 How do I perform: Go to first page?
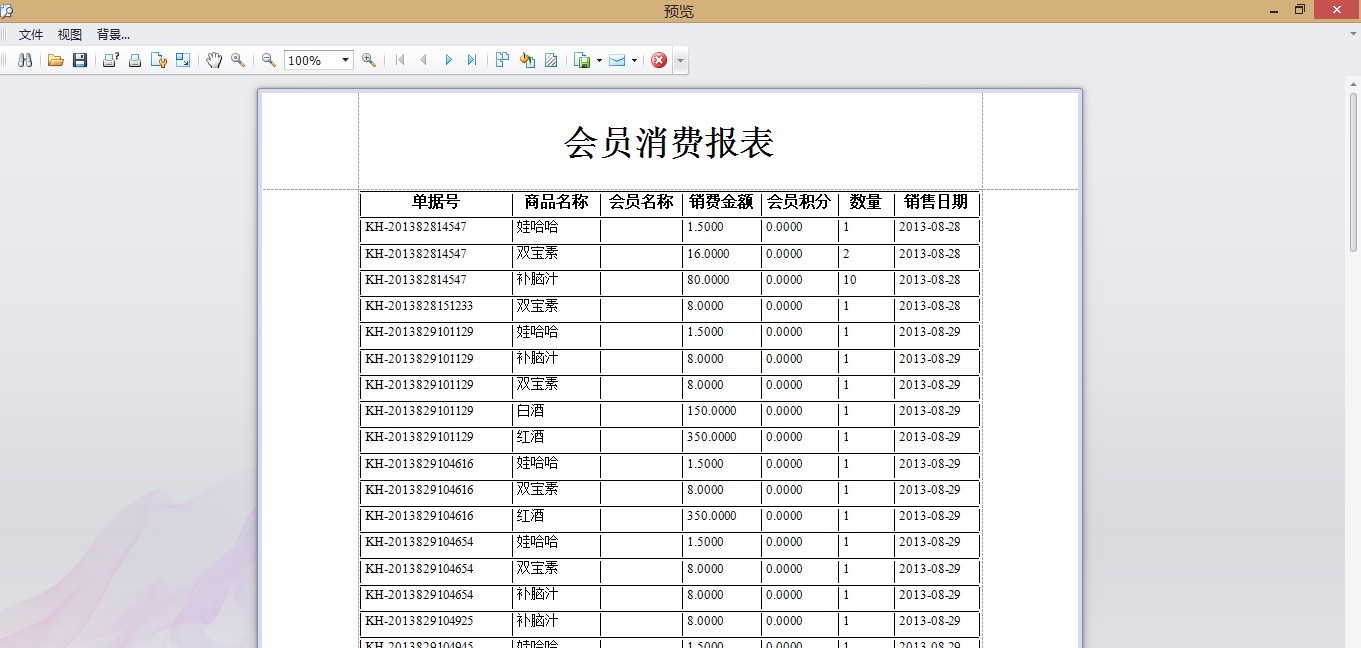400,60
